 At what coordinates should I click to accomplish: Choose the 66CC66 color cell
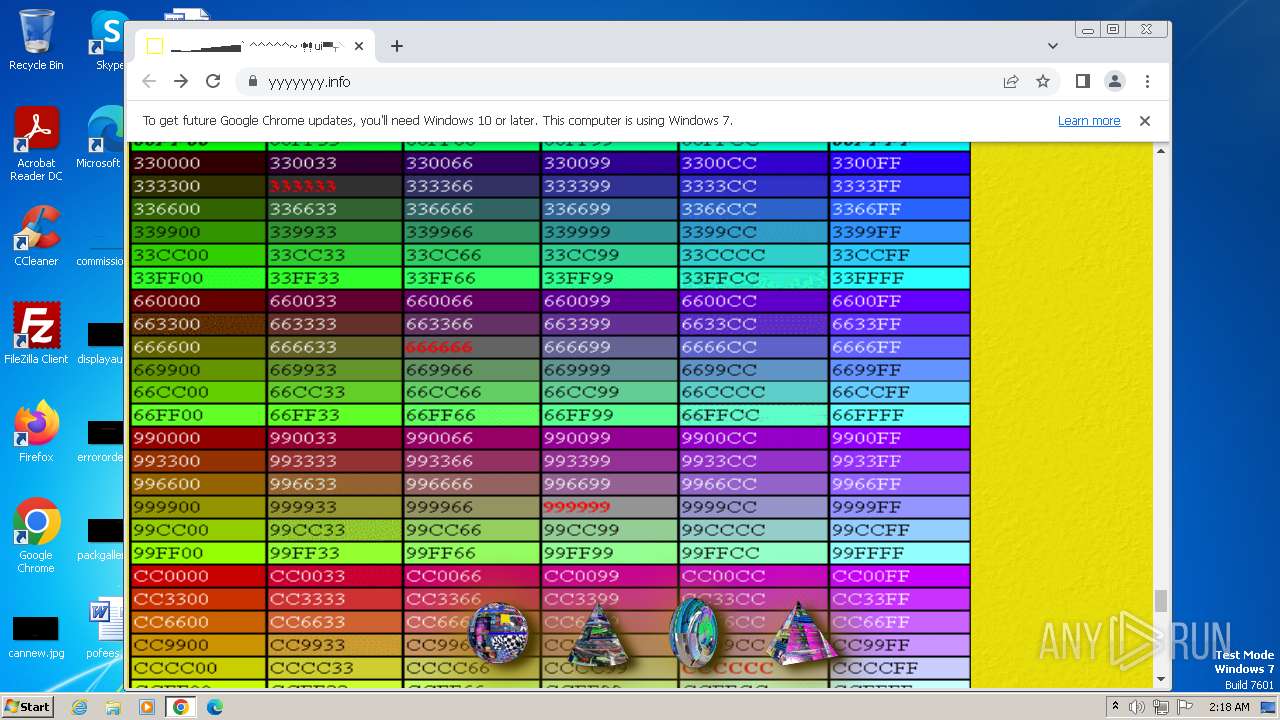[472, 392]
